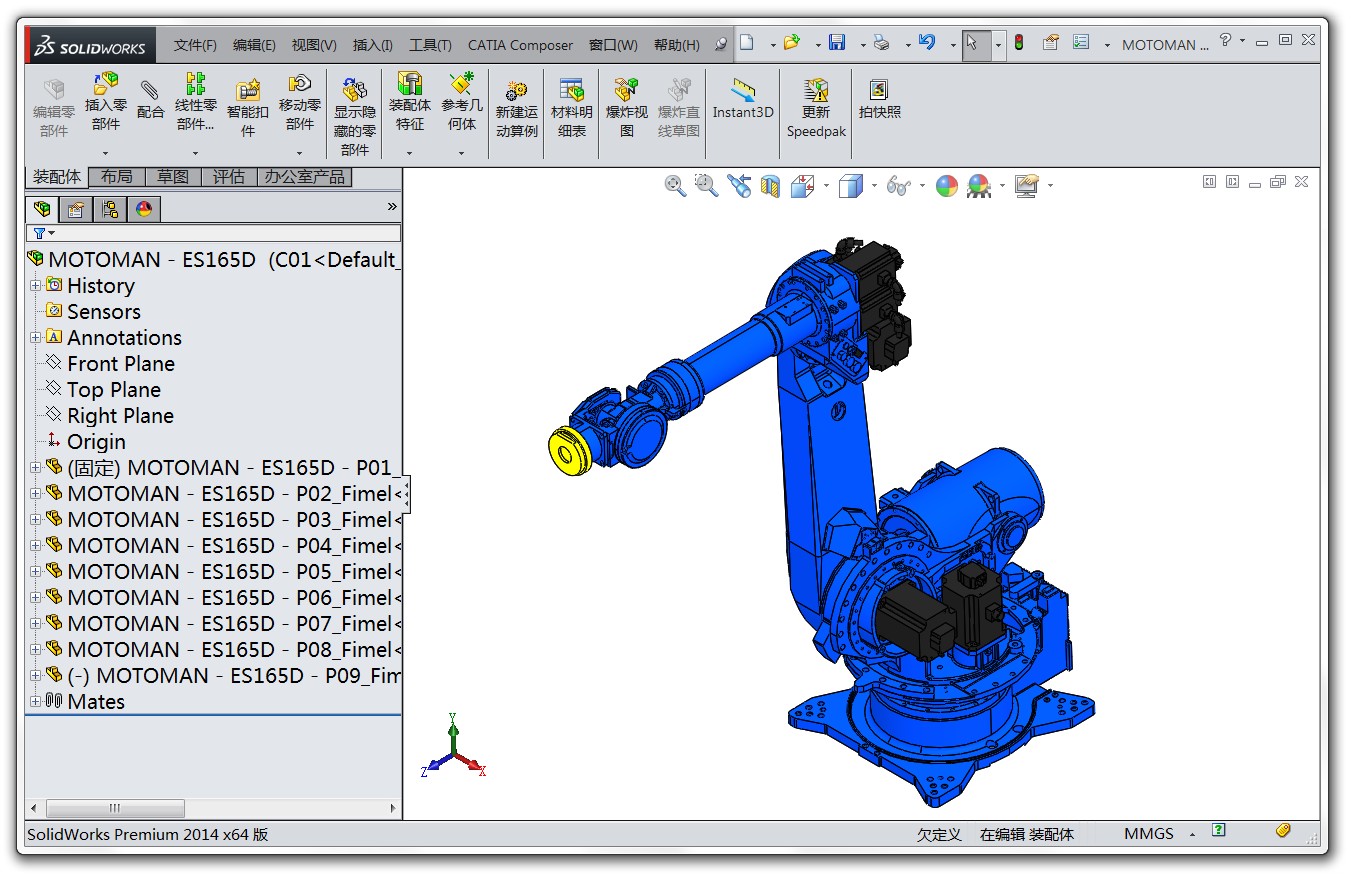Toggle the Instant3D mode button
Viewport: 1352px width, 881px height.
click(743, 100)
